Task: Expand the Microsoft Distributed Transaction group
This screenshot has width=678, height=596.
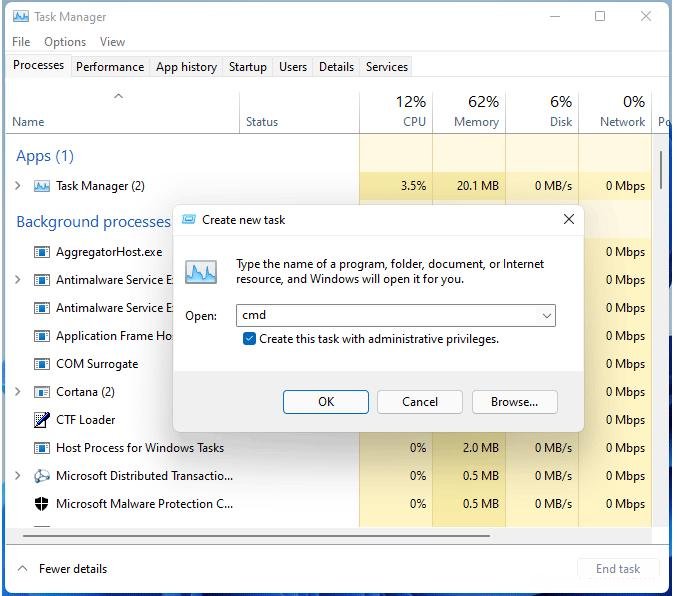Action: [x=18, y=476]
